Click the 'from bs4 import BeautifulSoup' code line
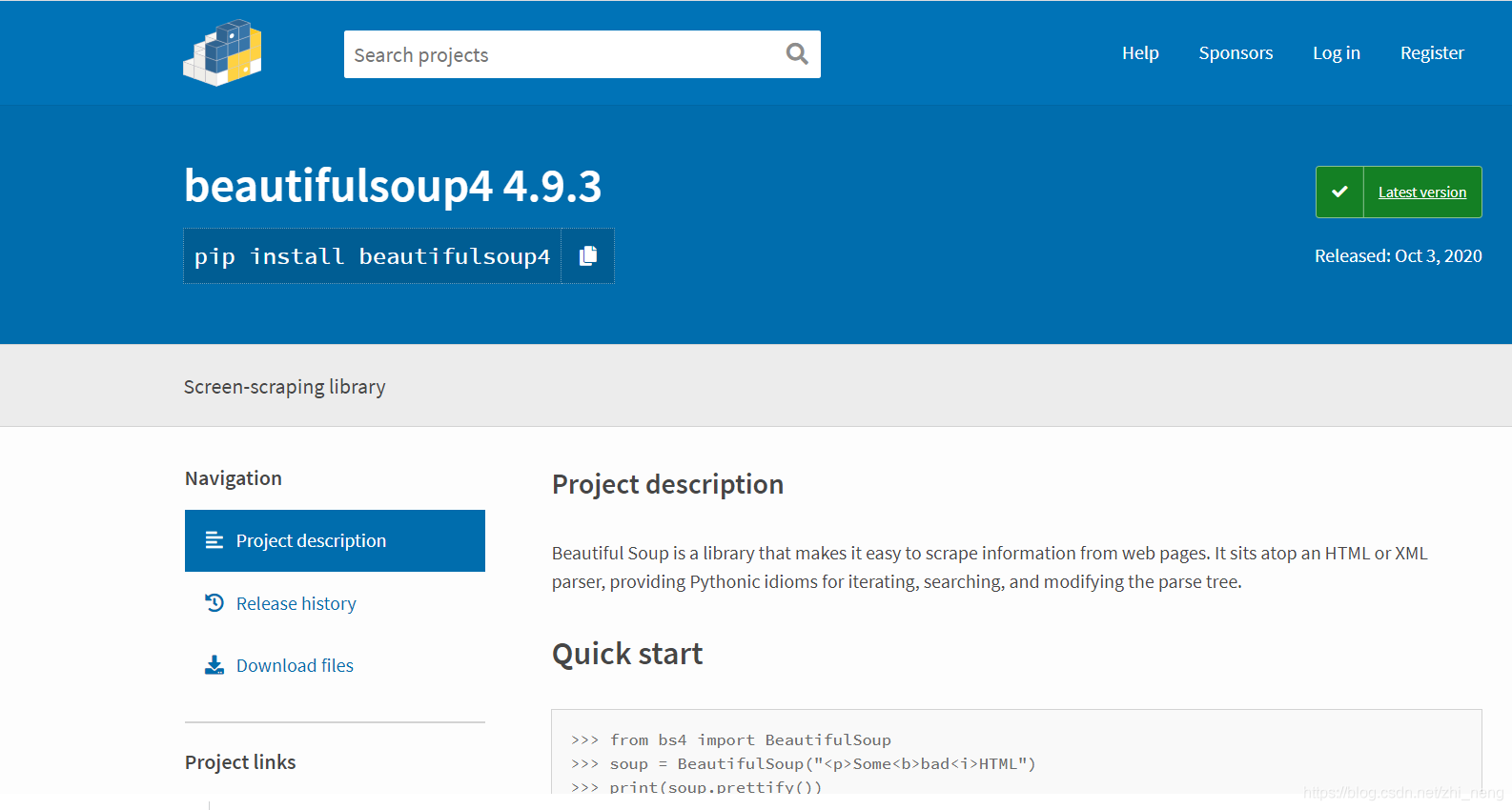Screen dimensions: 1512x810 pos(731,739)
